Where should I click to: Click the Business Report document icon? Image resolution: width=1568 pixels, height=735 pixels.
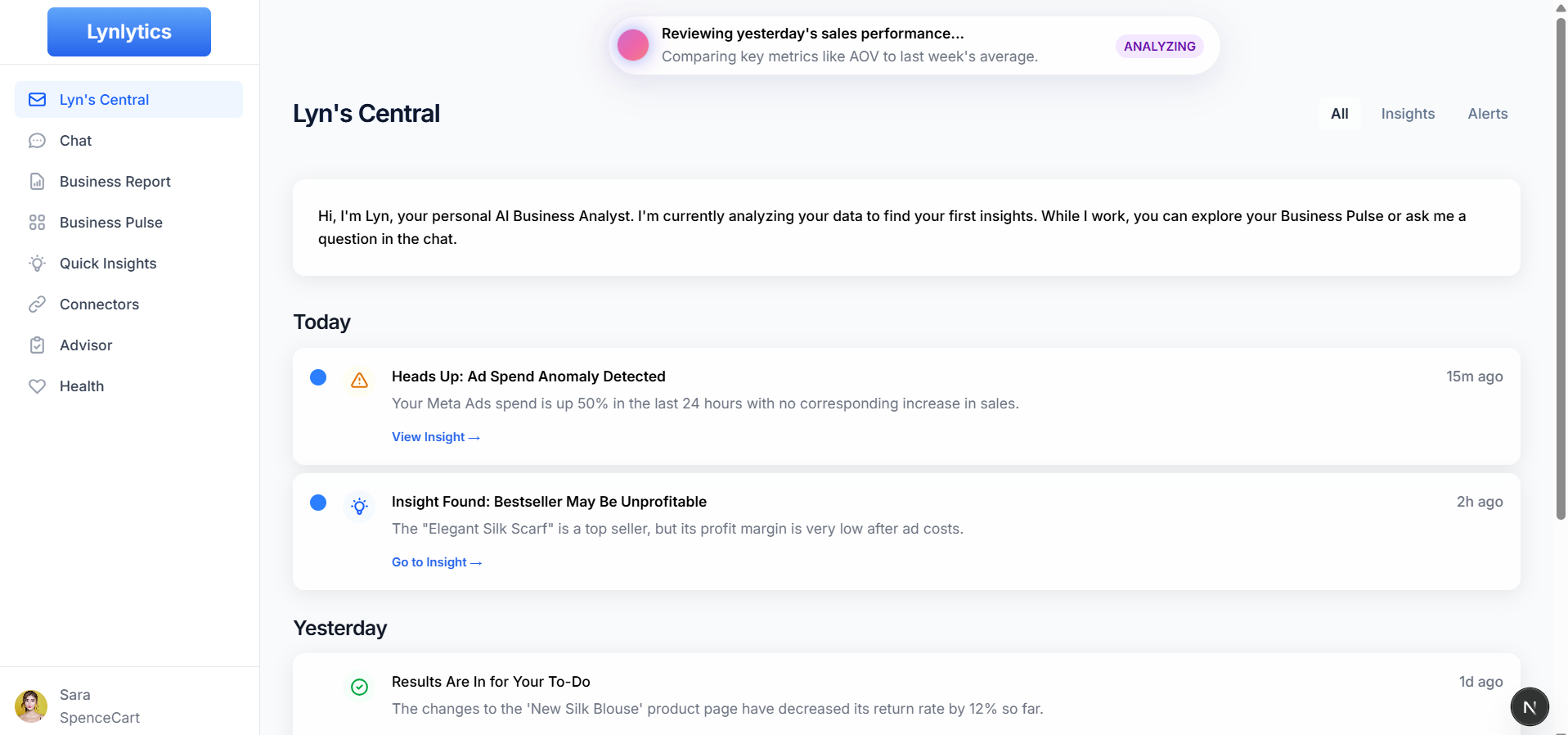(38, 182)
